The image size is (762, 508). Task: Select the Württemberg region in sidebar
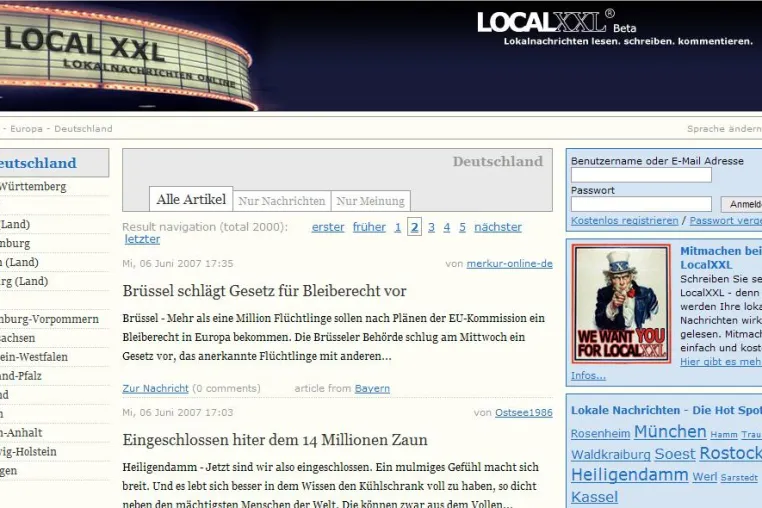[33, 186]
